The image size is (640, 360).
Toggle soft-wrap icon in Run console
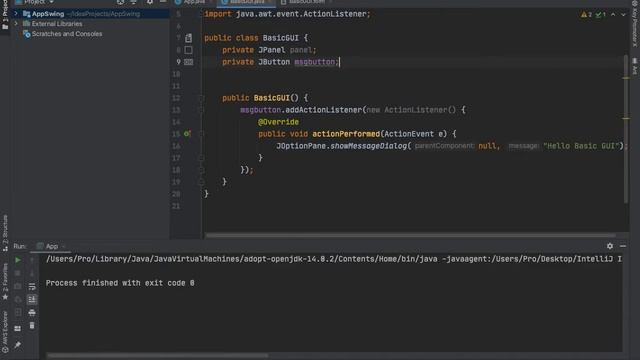pos(32,287)
